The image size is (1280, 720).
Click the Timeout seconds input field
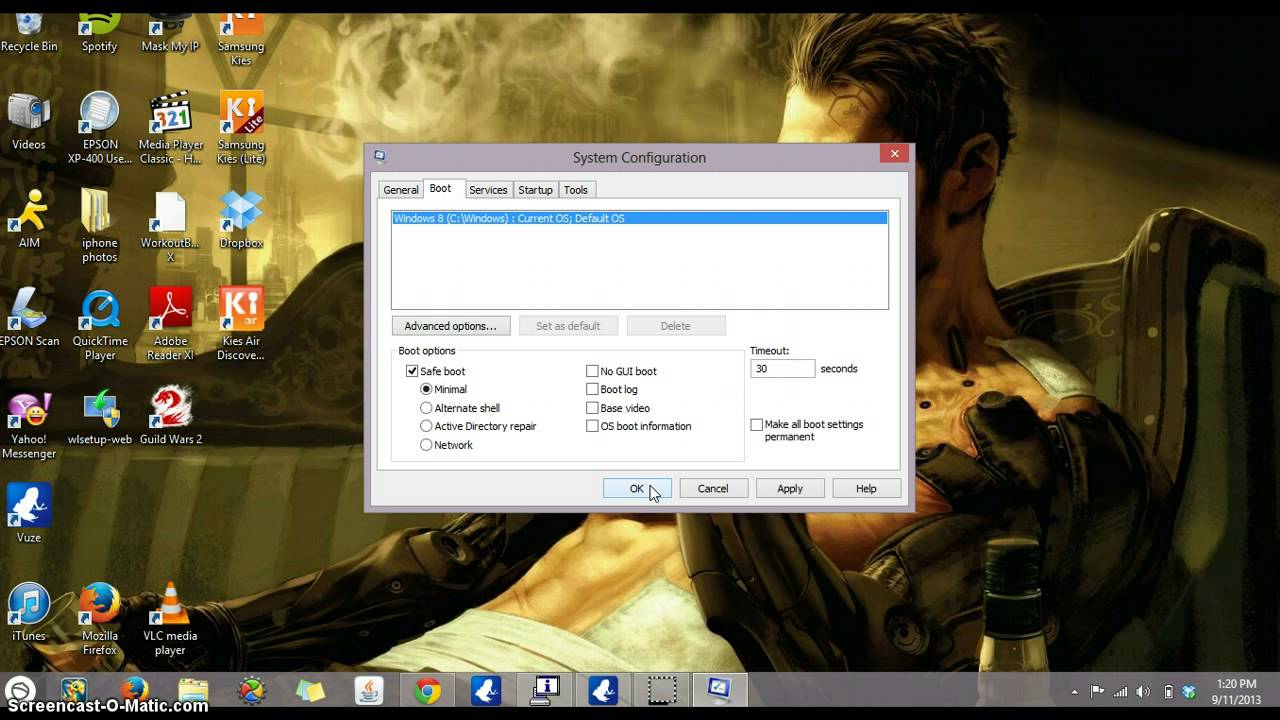click(782, 369)
